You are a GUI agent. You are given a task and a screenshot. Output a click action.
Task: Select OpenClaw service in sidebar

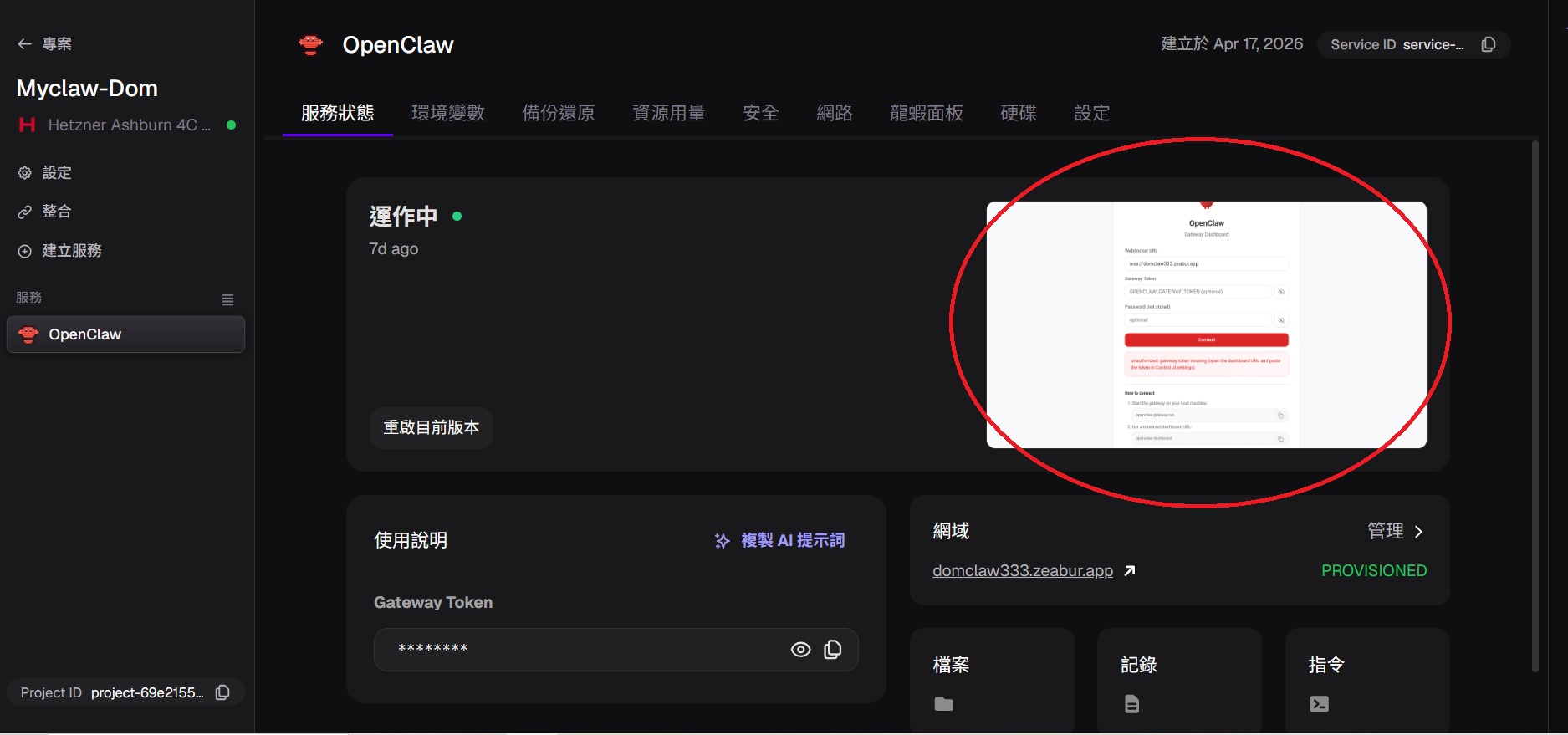pyautogui.click(x=125, y=334)
